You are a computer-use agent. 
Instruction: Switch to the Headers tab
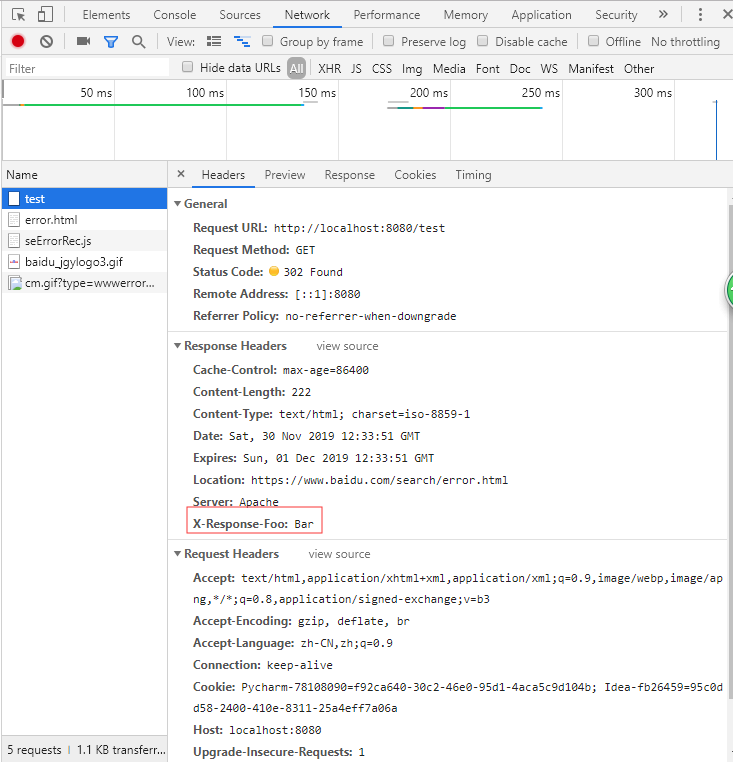pyautogui.click(x=223, y=175)
